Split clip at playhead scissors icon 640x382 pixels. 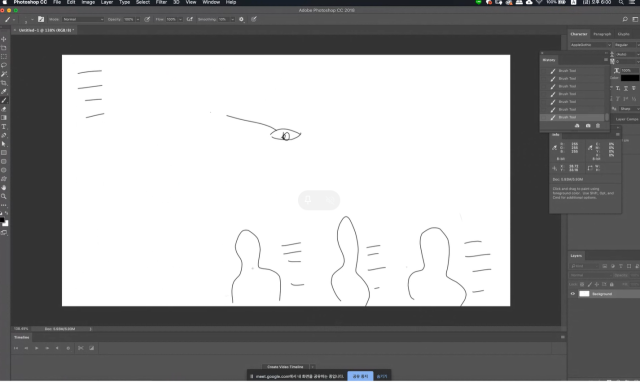coord(80,348)
